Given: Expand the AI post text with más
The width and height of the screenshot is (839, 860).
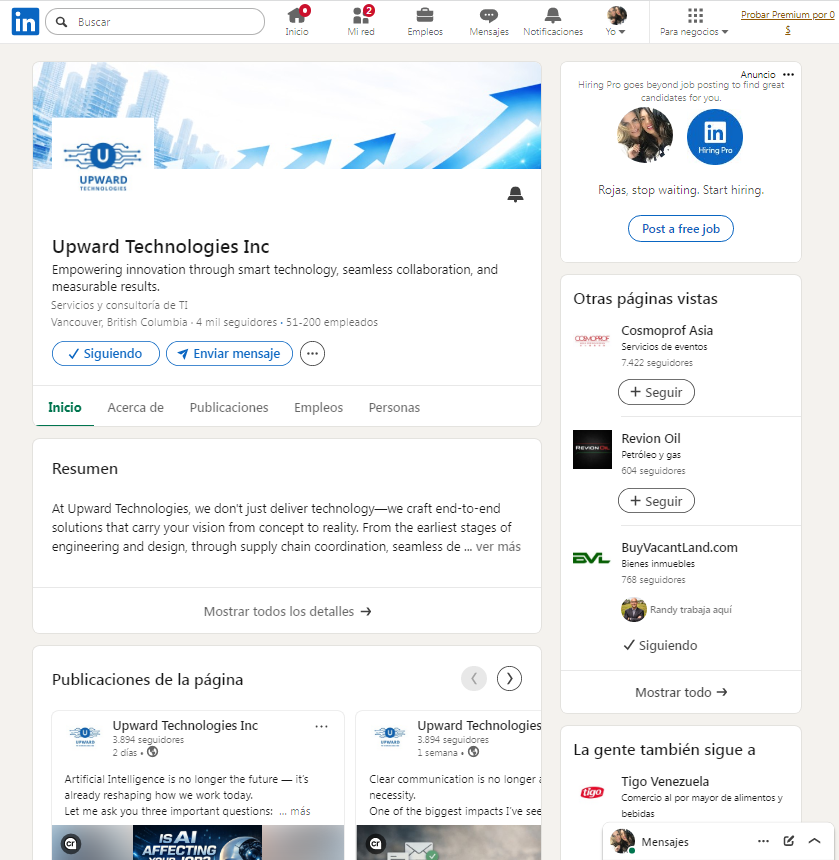Looking at the screenshot, I should point(300,811).
